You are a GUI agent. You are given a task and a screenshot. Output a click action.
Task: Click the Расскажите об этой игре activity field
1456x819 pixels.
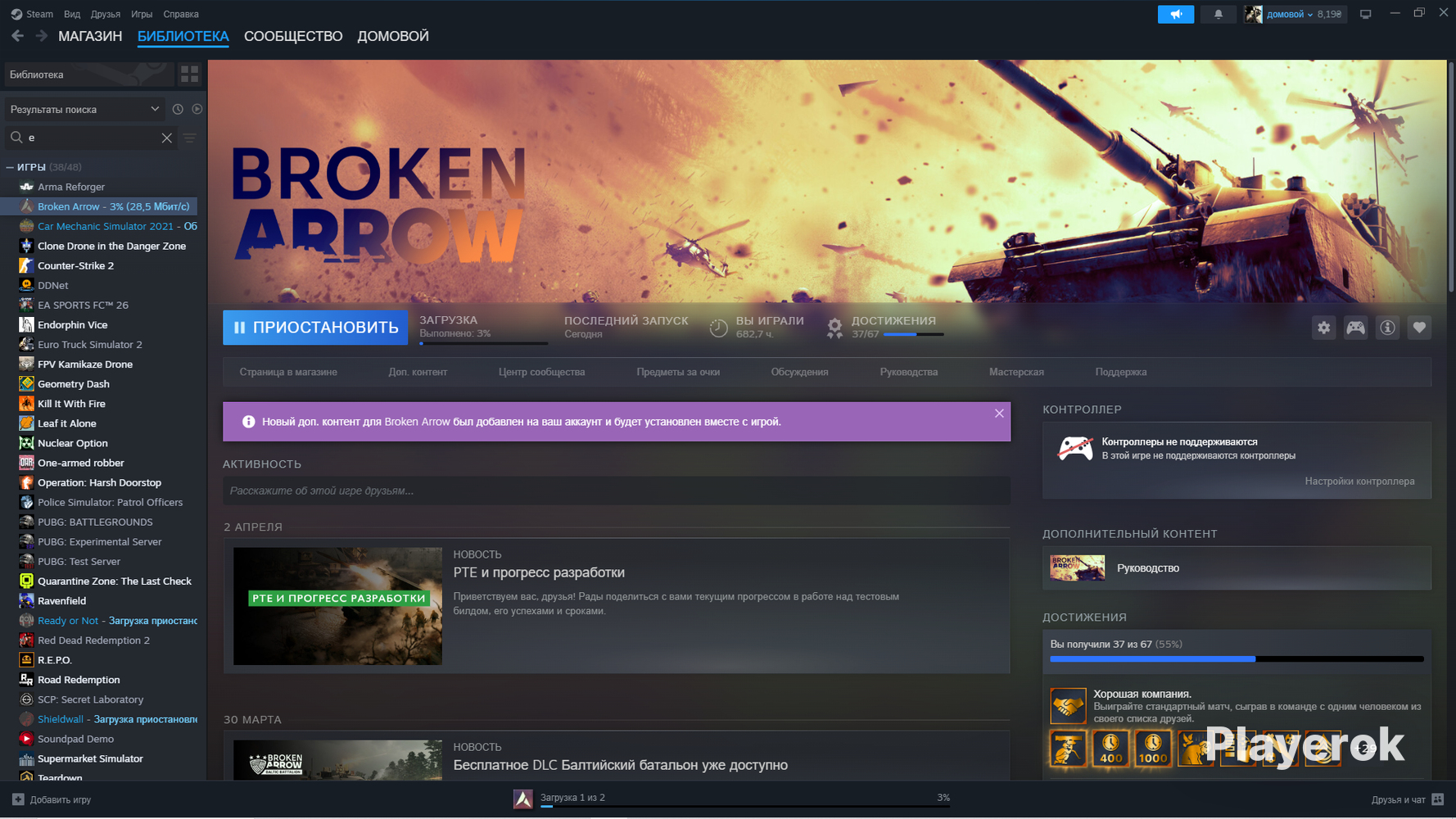616,491
